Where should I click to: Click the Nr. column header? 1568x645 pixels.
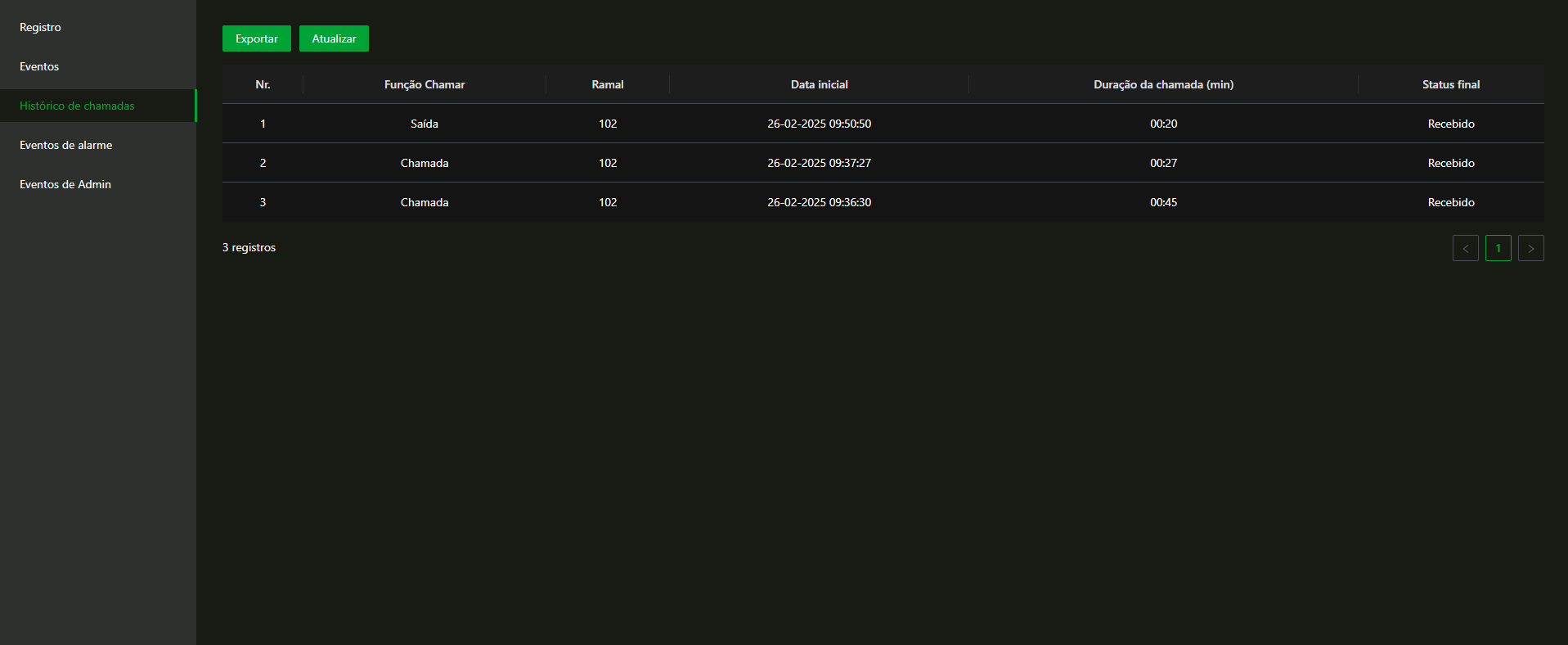[x=263, y=84]
